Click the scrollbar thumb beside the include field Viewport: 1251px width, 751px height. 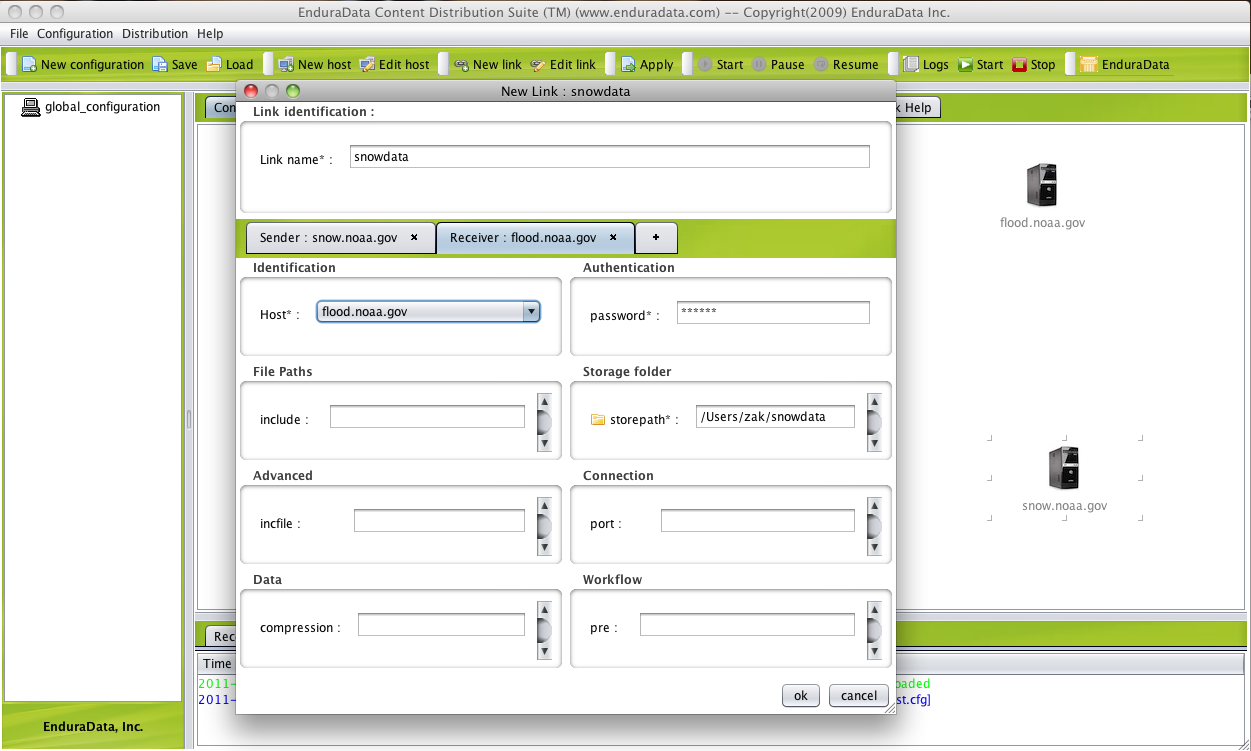click(544, 422)
